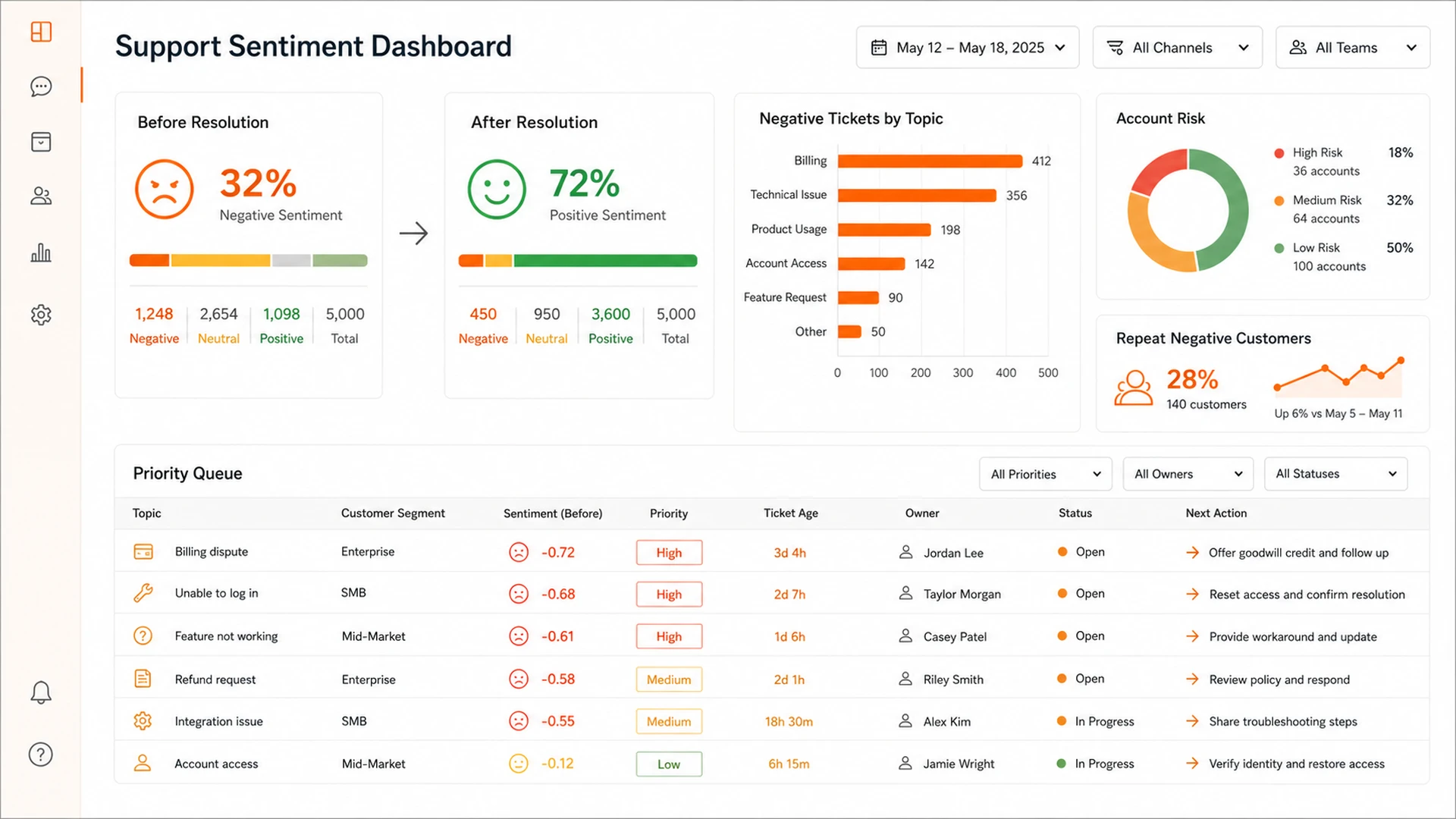Click the 18h 30m ticket age
Image resolution: width=1456 pixels, height=819 pixels.
[789, 722]
